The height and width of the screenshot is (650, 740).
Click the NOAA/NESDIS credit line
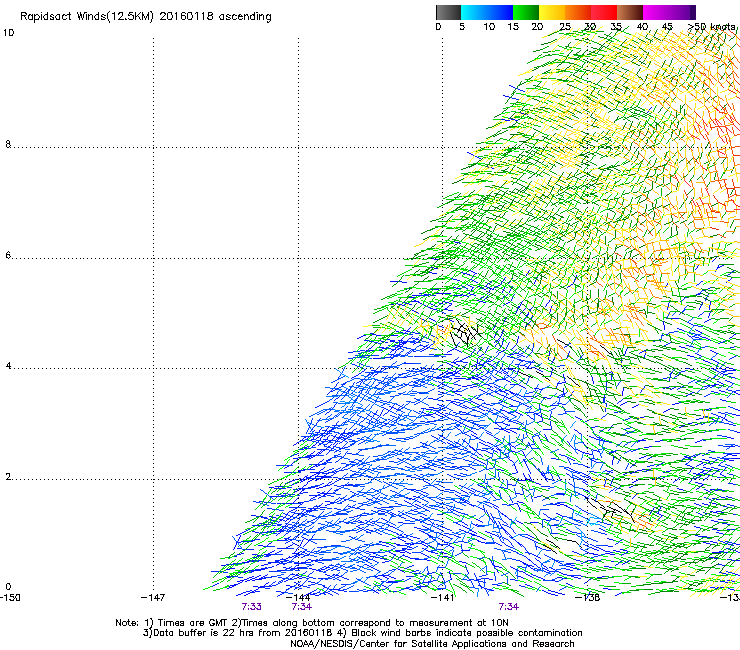[432, 644]
